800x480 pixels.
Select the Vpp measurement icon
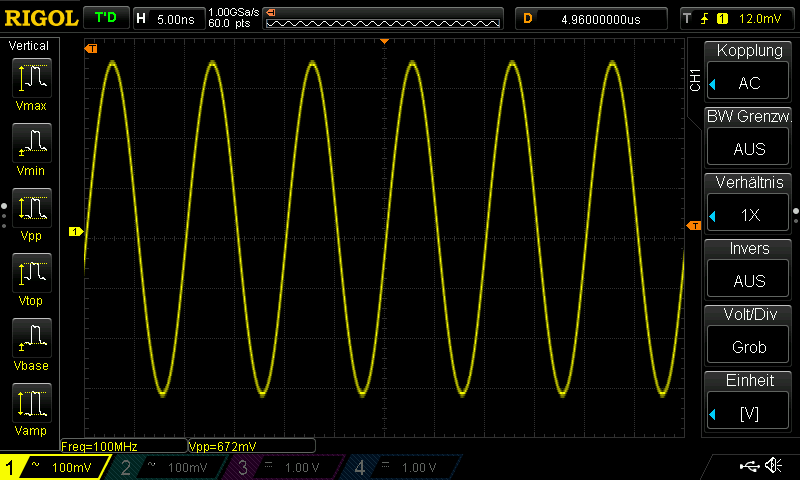32,208
